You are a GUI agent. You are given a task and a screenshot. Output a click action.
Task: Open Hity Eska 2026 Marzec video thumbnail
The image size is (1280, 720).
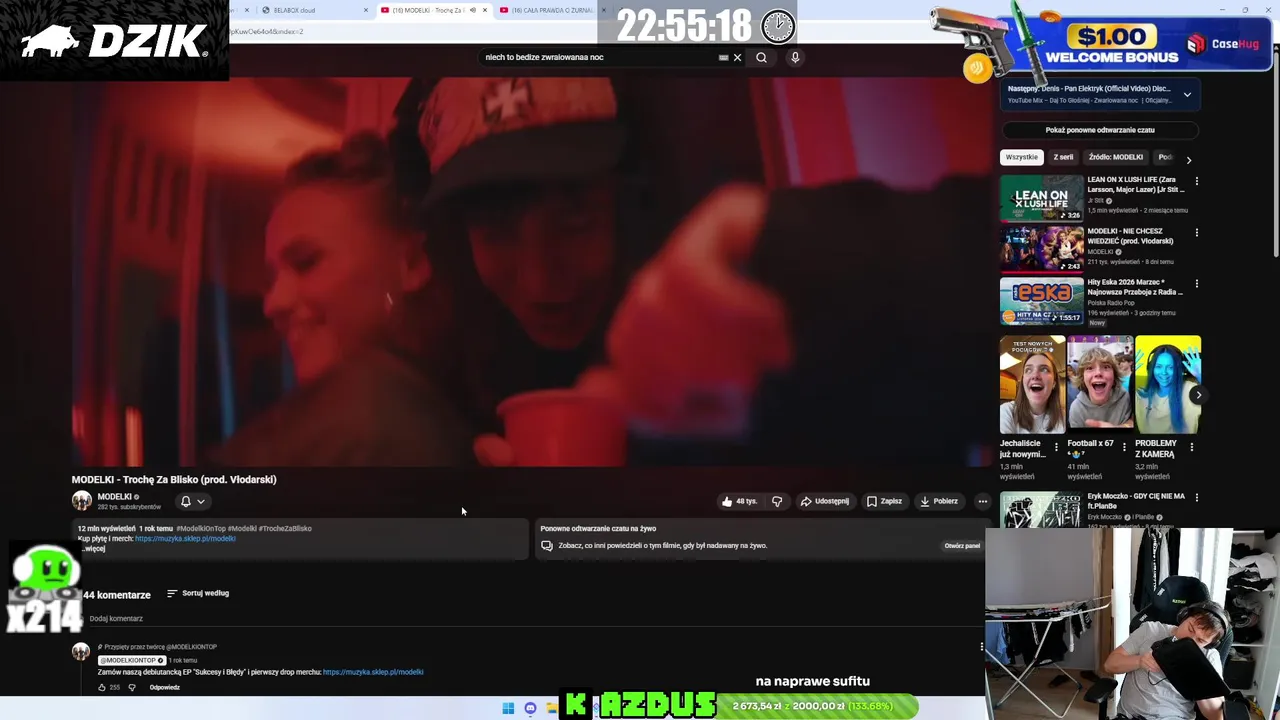(1042, 300)
